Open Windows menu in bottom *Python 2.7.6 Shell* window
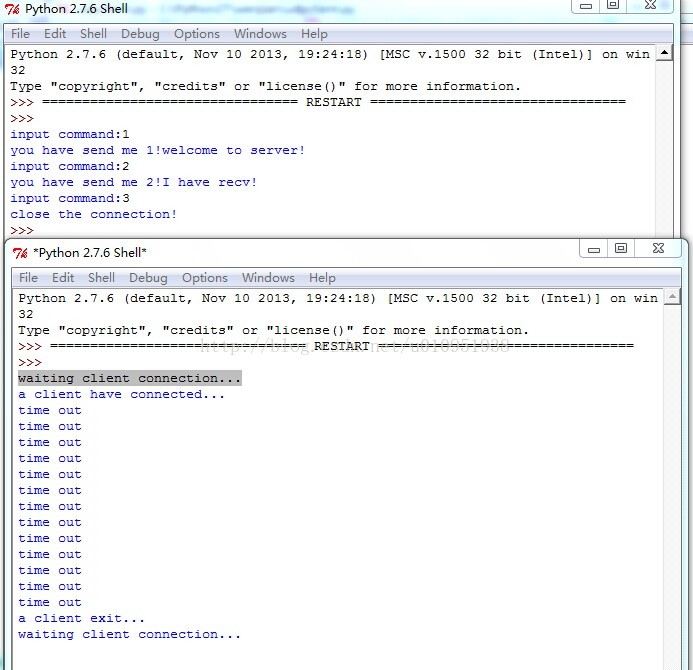Viewport: 693px width, 670px height. tap(268, 278)
